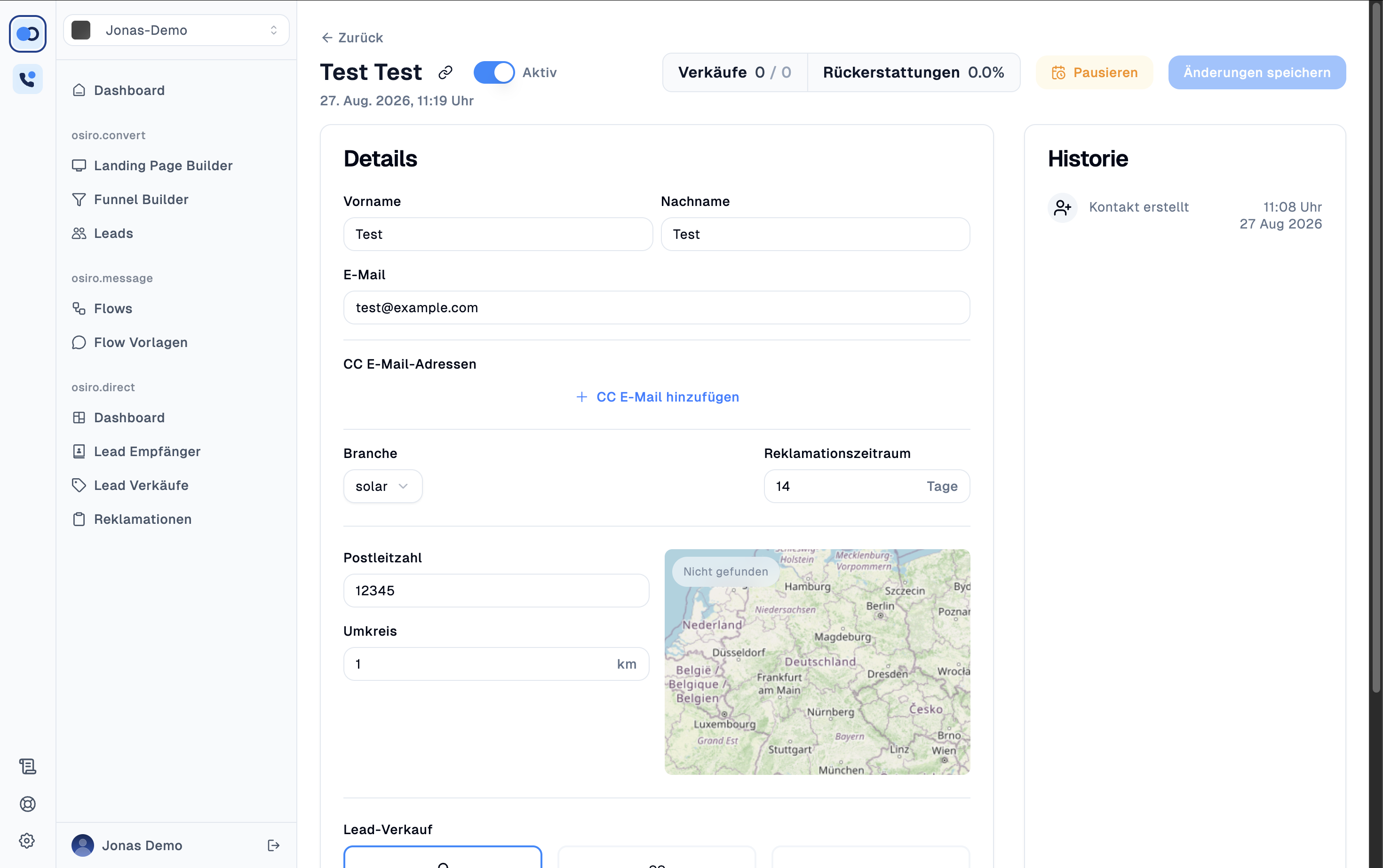Copy link icon next to Test Test
Image resolution: width=1383 pixels, height=868 pixels.
[445, 72]
